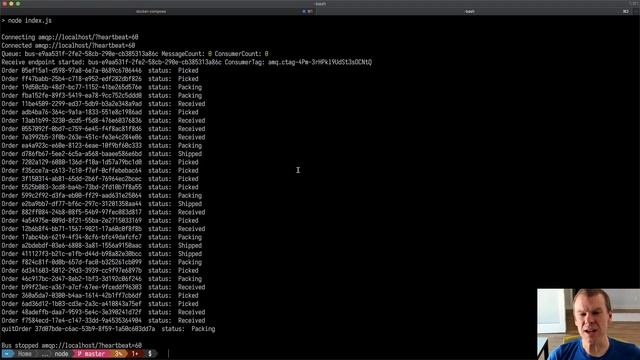Click order e2ba9bb7 'Shipped' status
640x360 pixels.
point(190,204)
